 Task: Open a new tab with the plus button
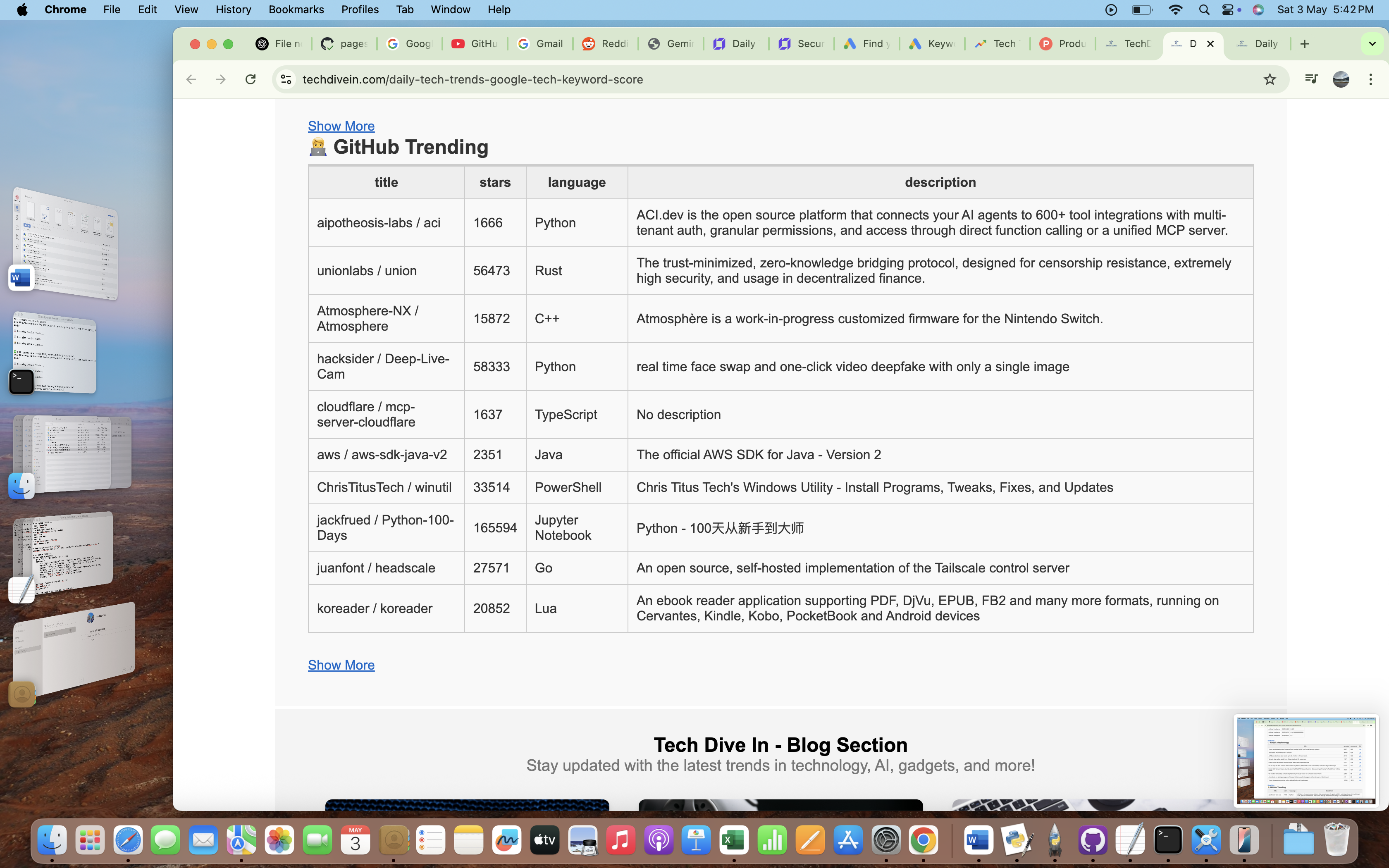1304,44
